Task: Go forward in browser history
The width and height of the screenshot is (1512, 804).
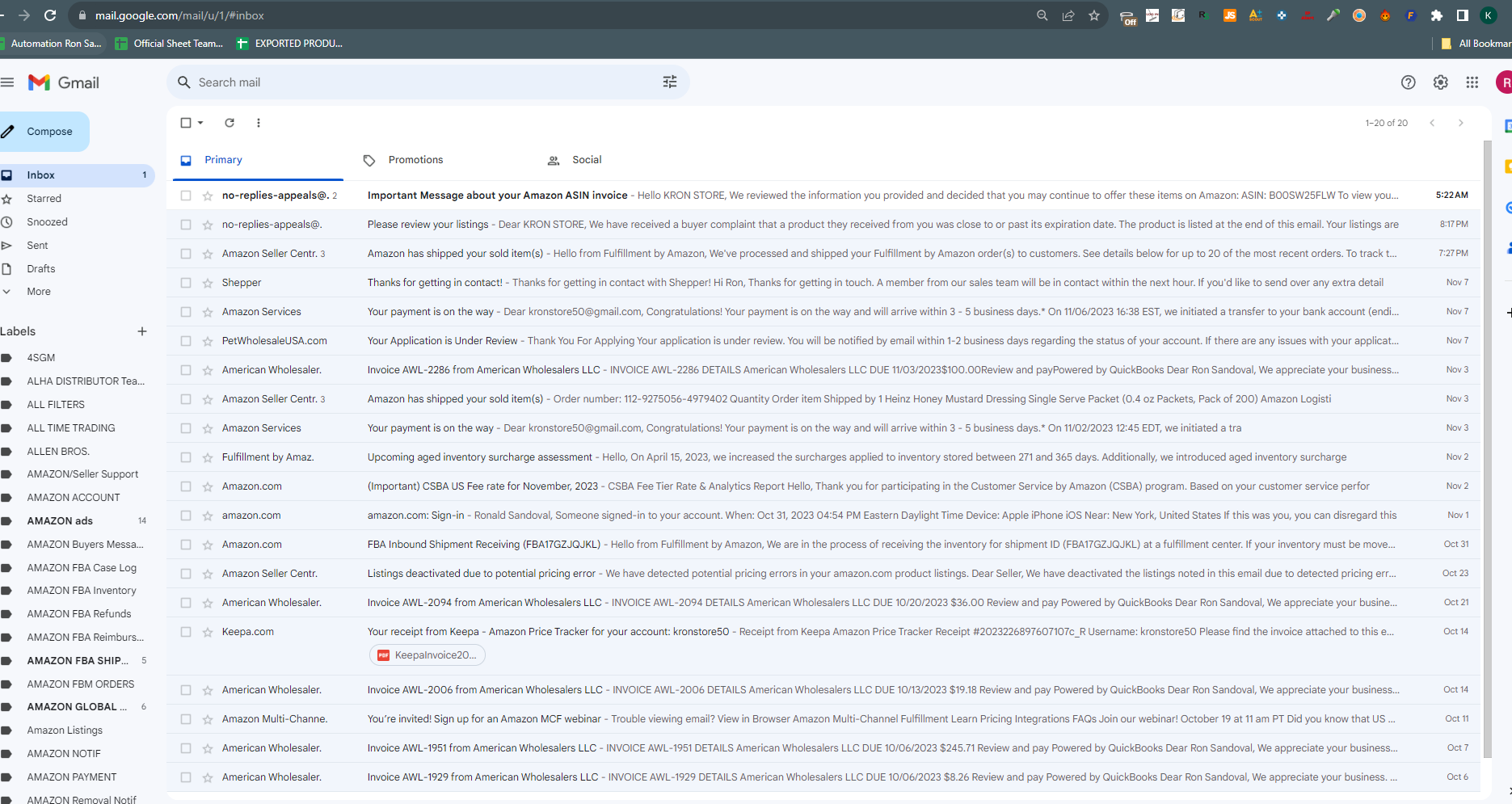Action: click(24, 15)
